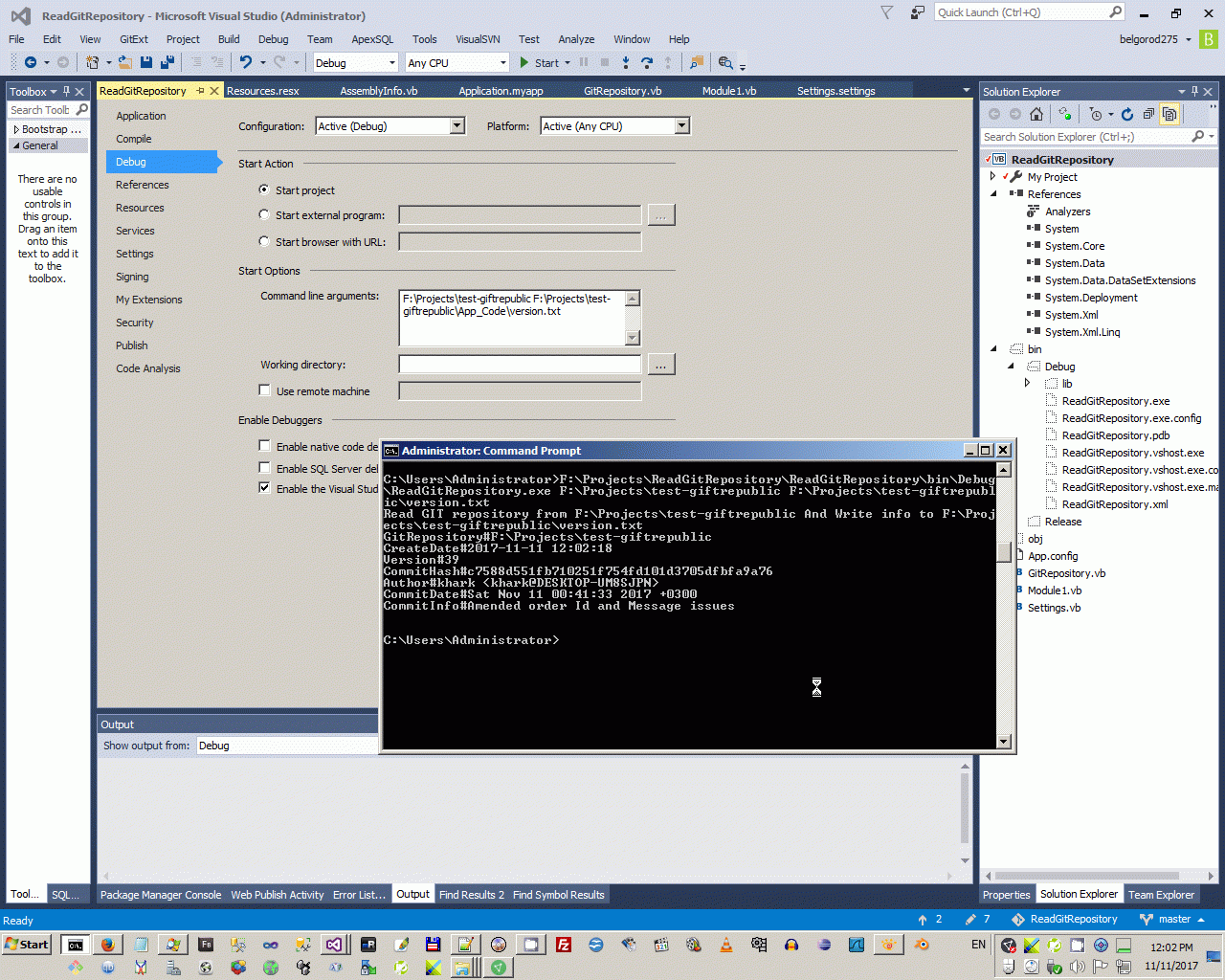
Task: Click Toolbox search magnifier icon
Action: 82,110
